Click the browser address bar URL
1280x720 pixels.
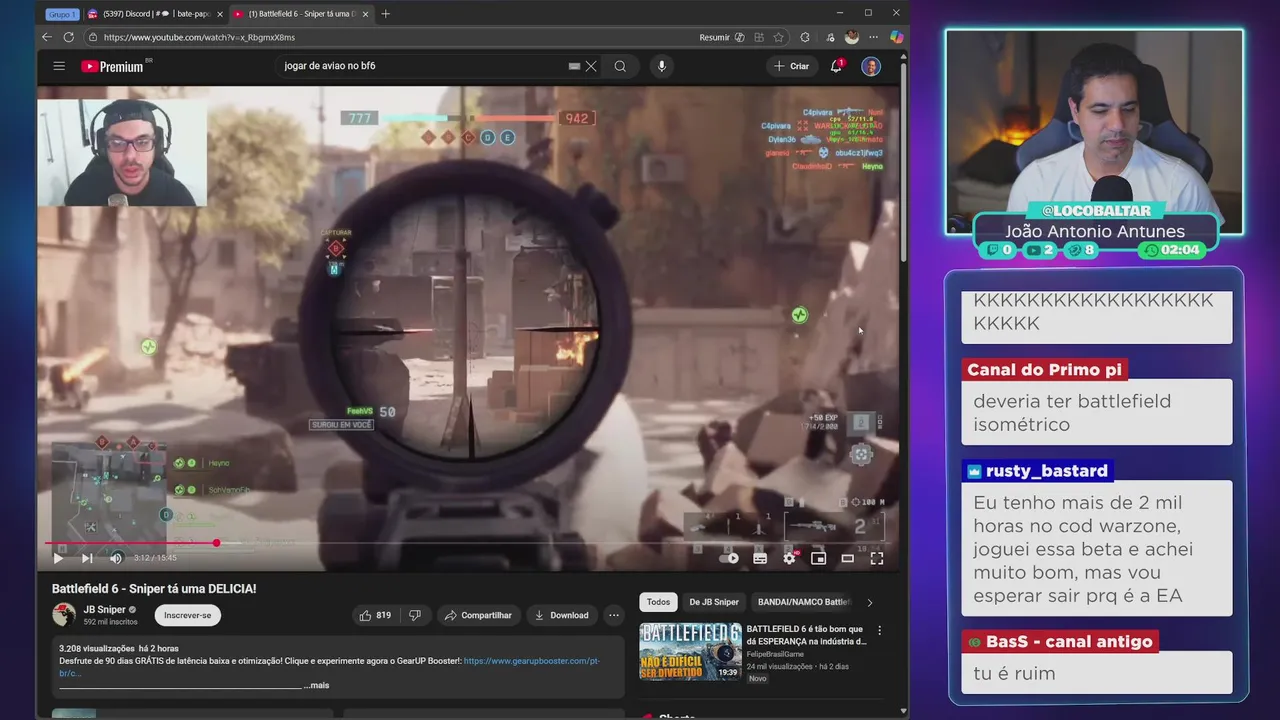(199, 37)
